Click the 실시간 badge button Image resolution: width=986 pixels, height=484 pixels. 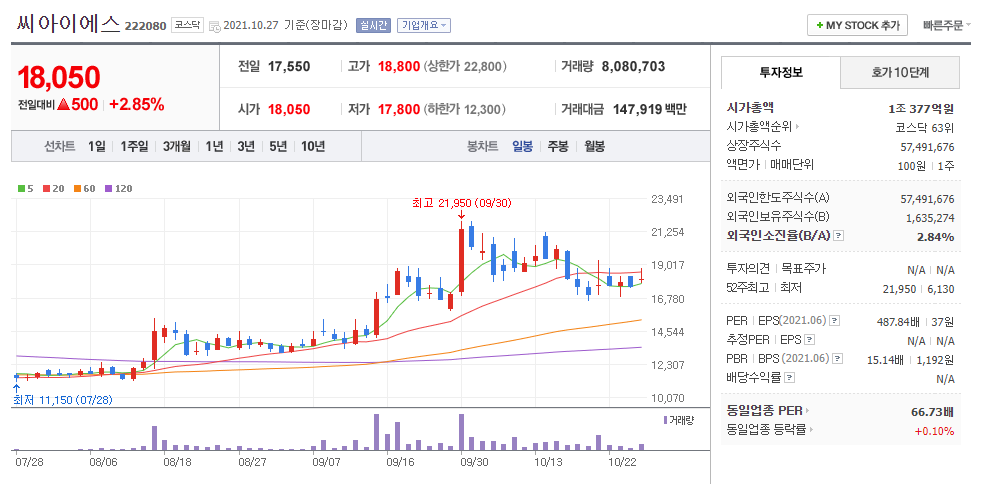(374, 25)
